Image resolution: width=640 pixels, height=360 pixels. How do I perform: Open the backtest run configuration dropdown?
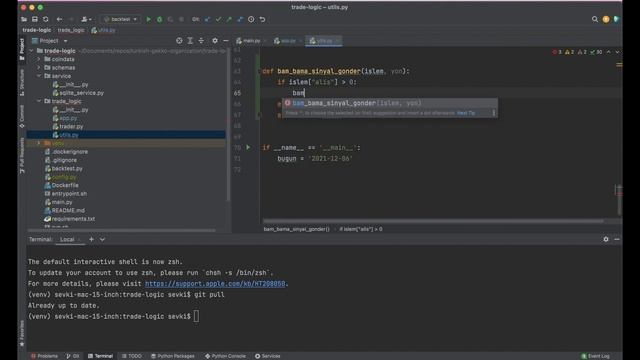click(x=120, y=19)
